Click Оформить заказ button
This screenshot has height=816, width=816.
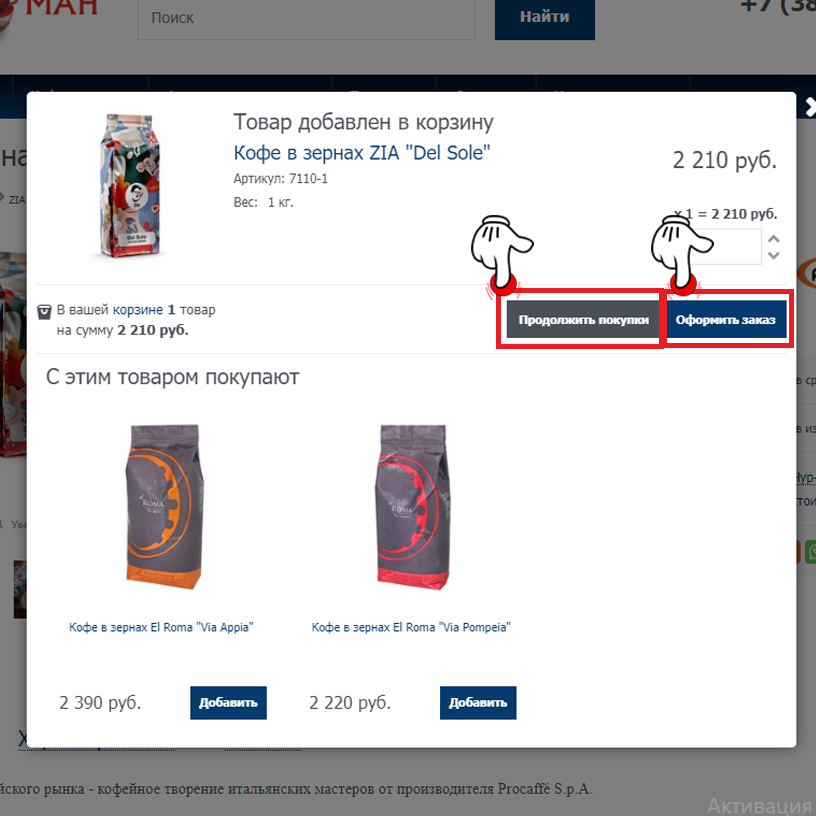pyautogui.click(x=725, y=320)
